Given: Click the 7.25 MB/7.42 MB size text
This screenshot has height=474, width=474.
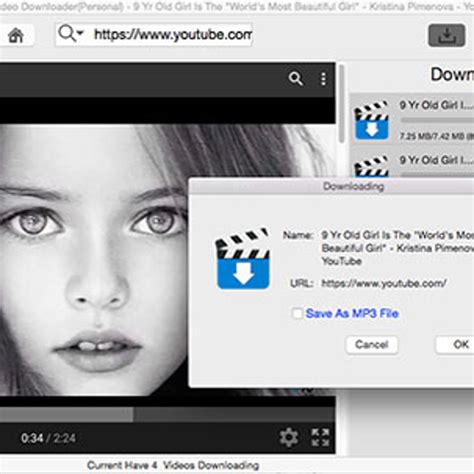Looking at the screenshot, I should (x=436, y=136).
